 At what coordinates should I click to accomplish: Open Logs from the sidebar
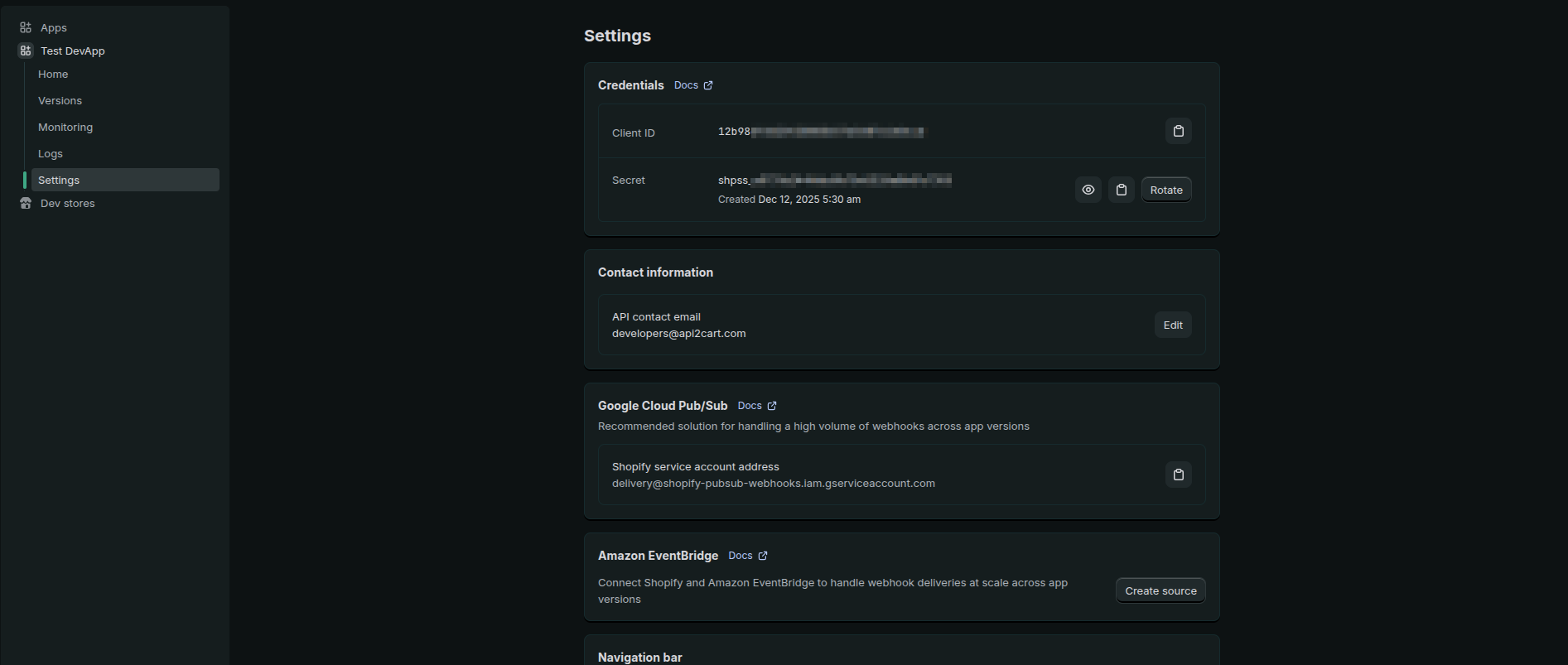pyautogui.click(x=51, y=153)
